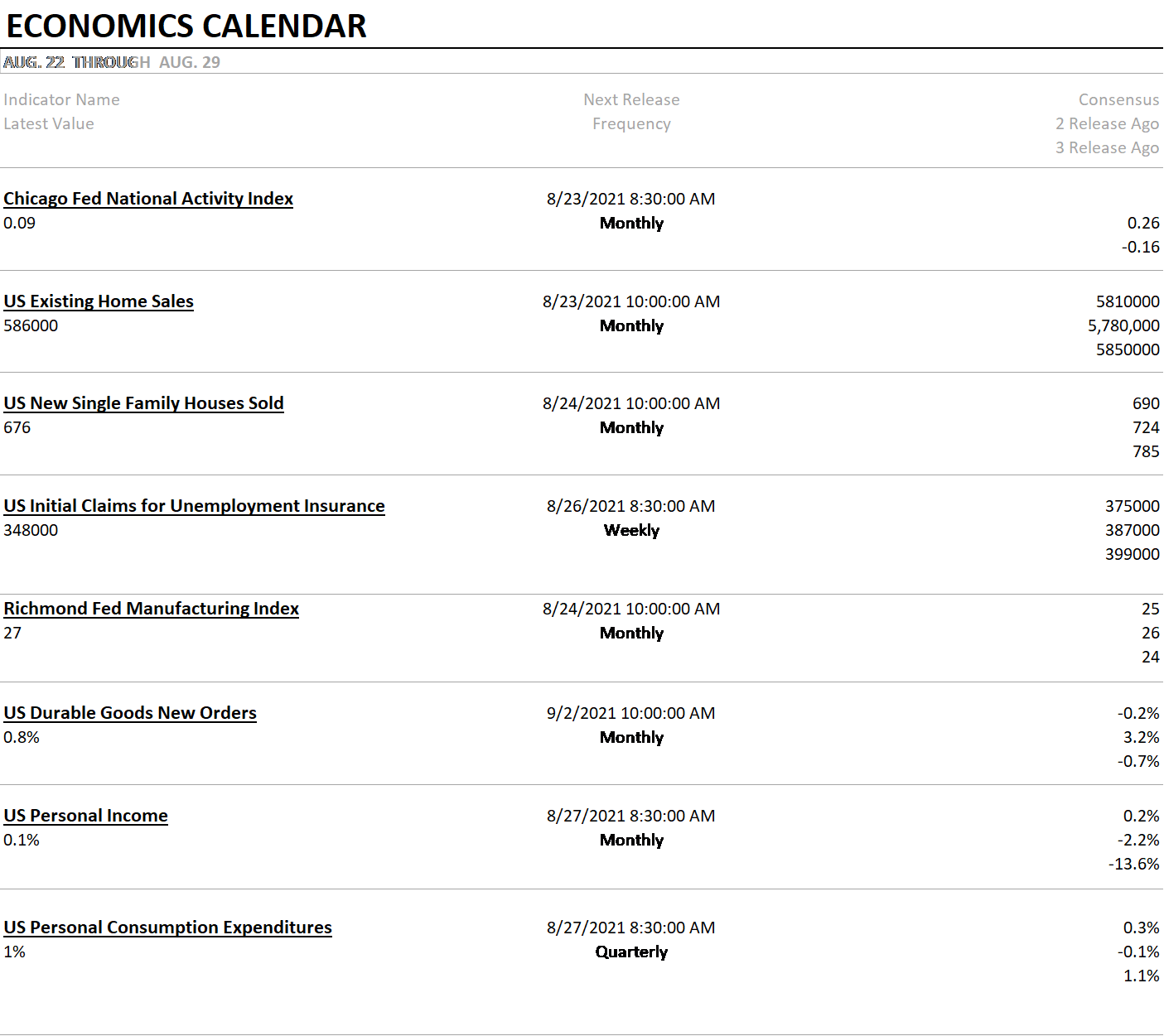The width and height of the screenshot is (1164, 1036).
Task: Click the Quarterly frequency for Consumption Expenditures
Action: tap(631, 952)
